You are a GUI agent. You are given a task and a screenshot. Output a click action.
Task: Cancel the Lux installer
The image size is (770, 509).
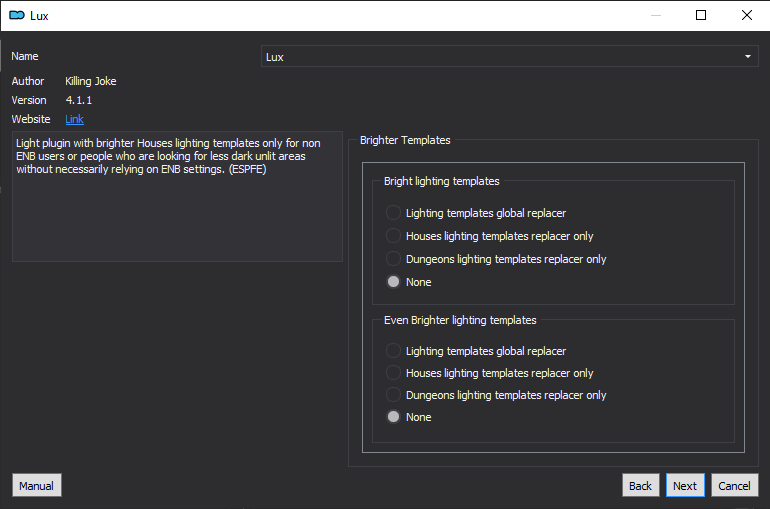735,485
